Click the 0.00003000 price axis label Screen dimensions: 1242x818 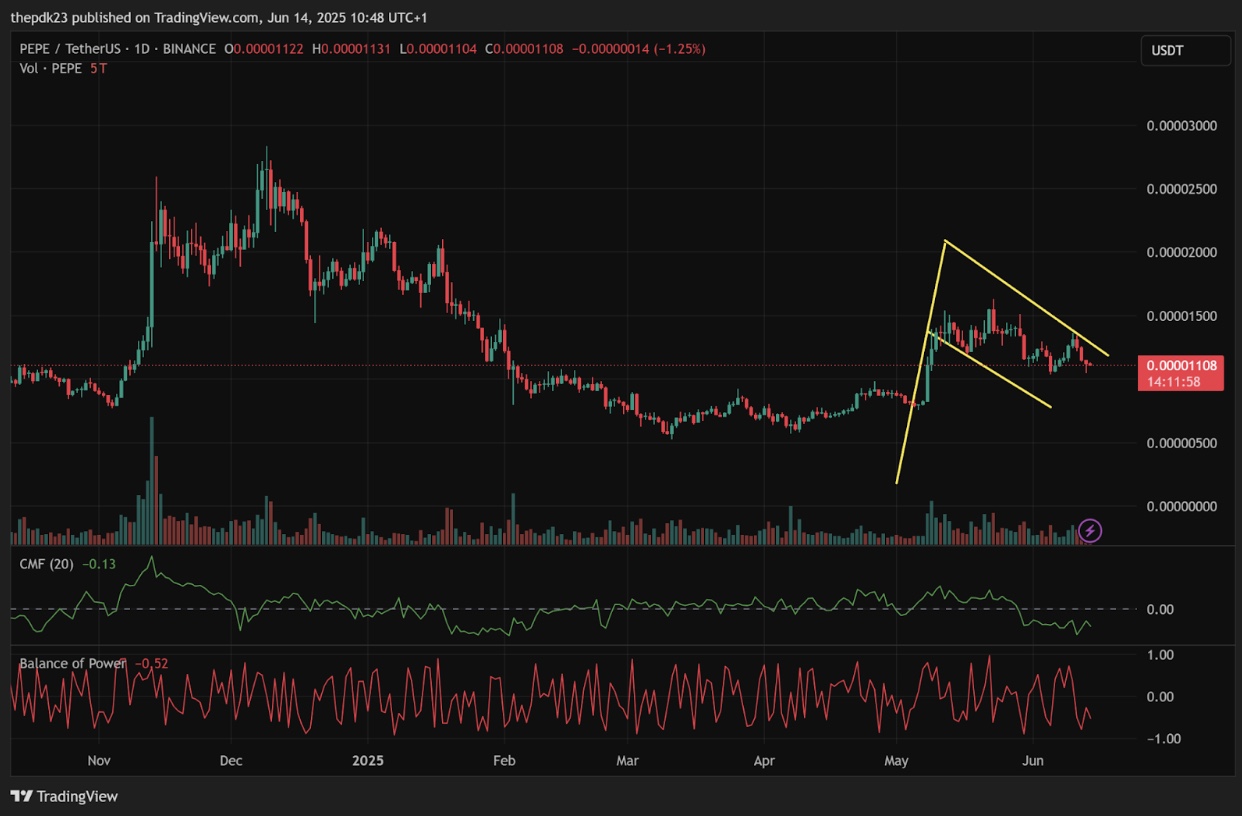click(1181, 126)
